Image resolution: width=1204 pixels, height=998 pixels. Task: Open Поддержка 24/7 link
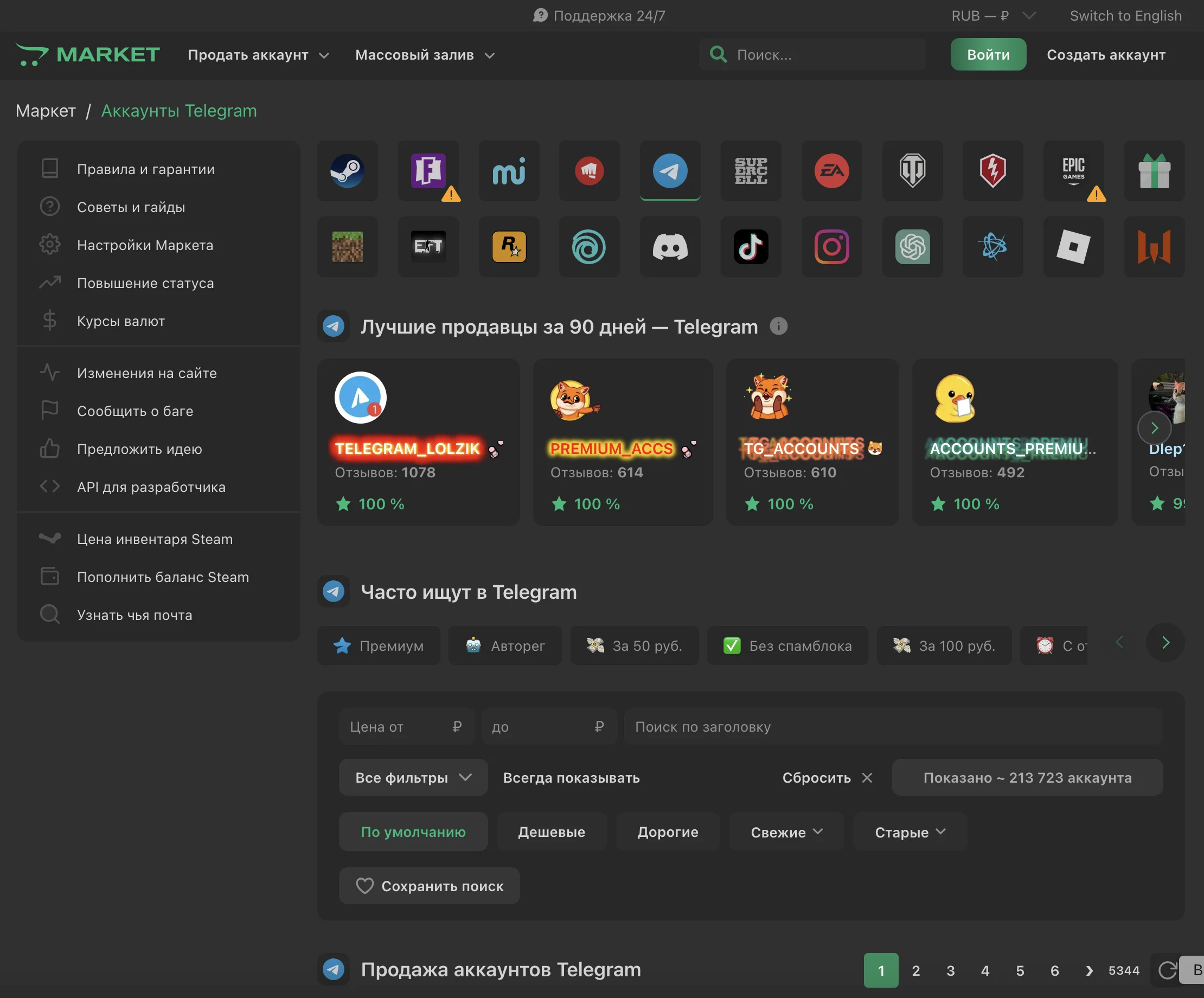click(x=600, y=16)
